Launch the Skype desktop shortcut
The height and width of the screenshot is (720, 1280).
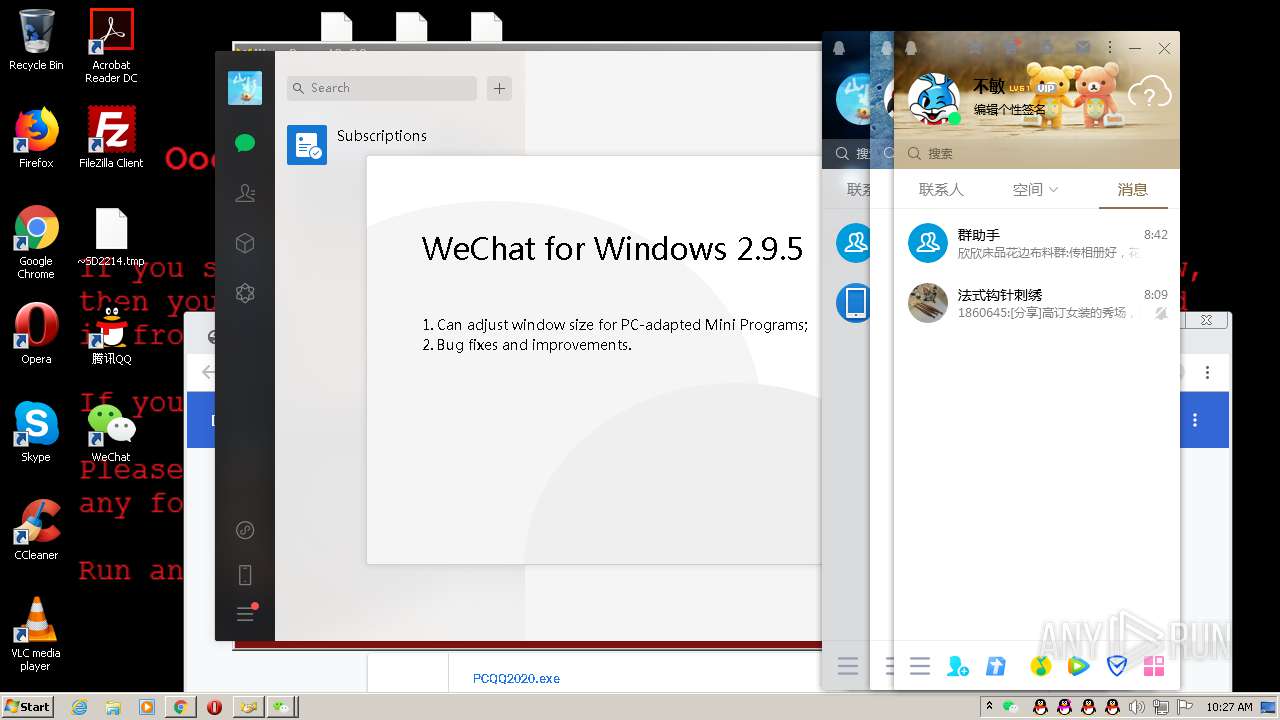pyautogui.click(x=36, y=432)
